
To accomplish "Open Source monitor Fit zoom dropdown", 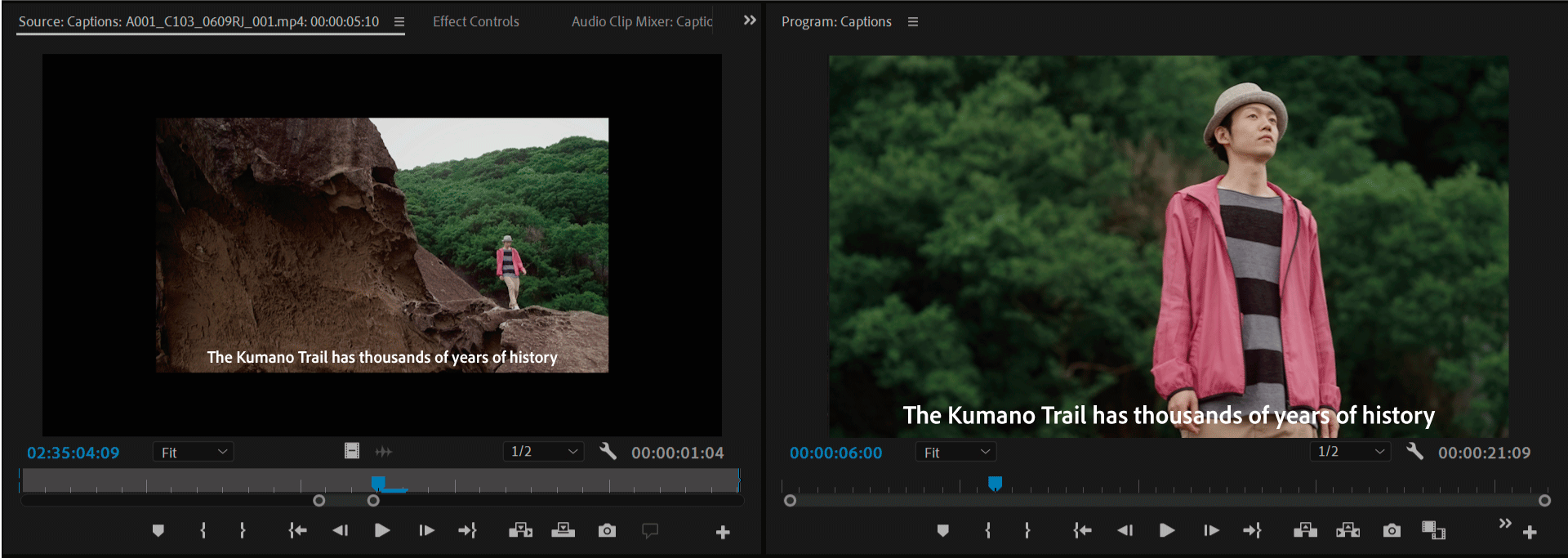I will click(x=194, y=452).
